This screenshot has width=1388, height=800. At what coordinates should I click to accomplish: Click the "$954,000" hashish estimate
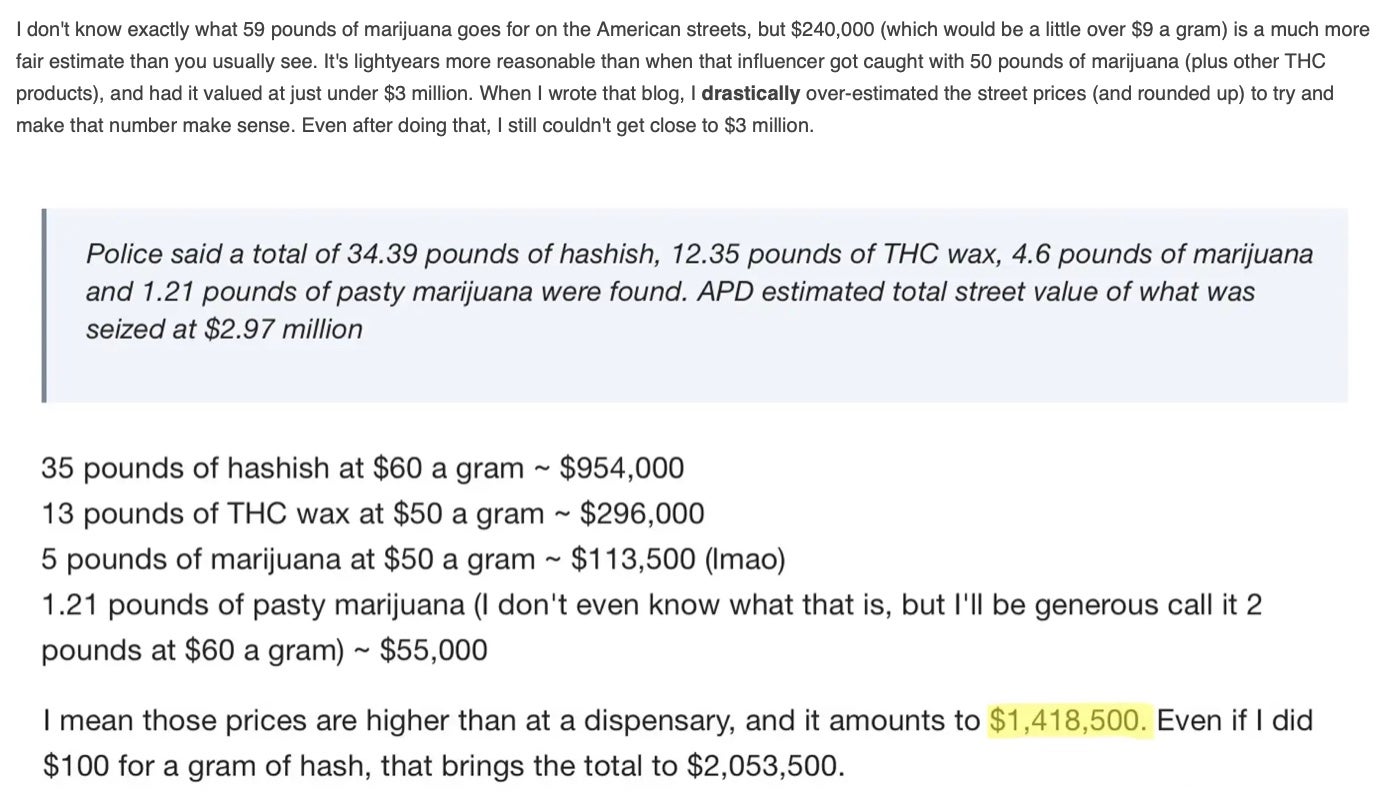pyautogui.click(x=622, y=467)
